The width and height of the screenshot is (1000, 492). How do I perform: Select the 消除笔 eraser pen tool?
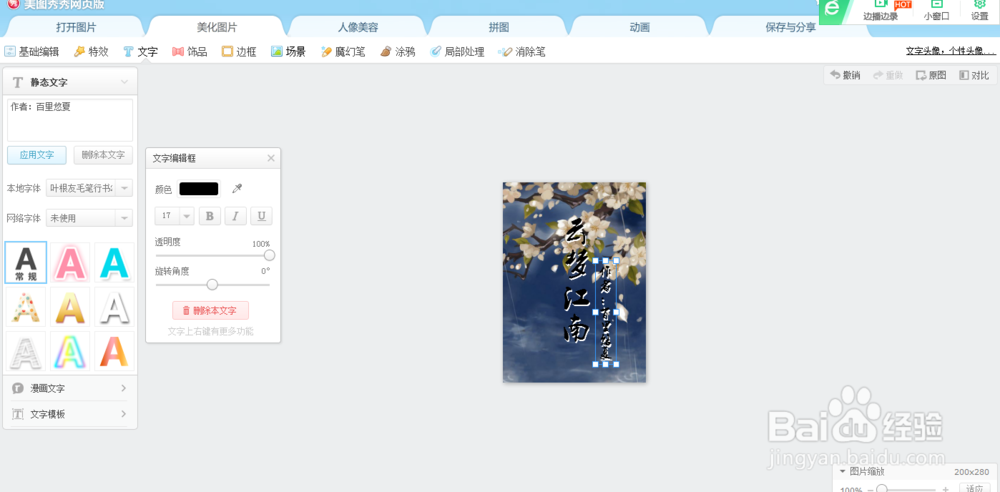(522, 52)
